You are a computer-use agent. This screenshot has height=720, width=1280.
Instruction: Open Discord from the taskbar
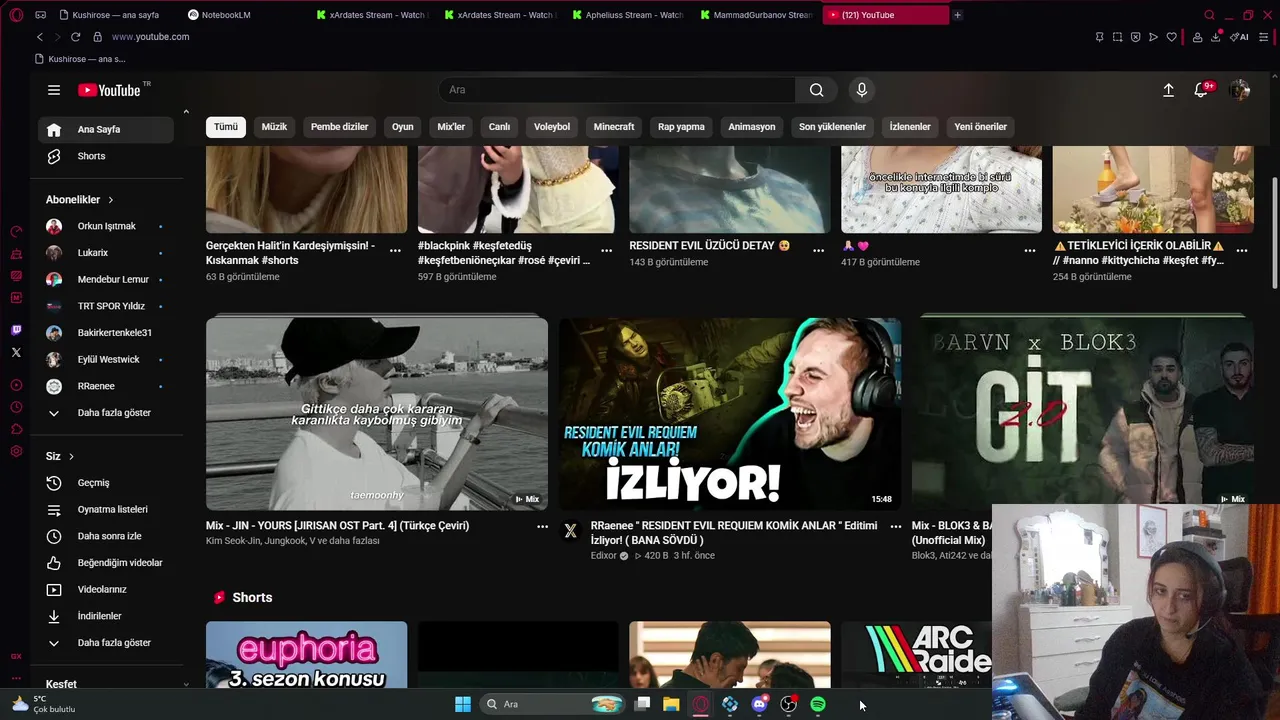click(x=760, y=704)
